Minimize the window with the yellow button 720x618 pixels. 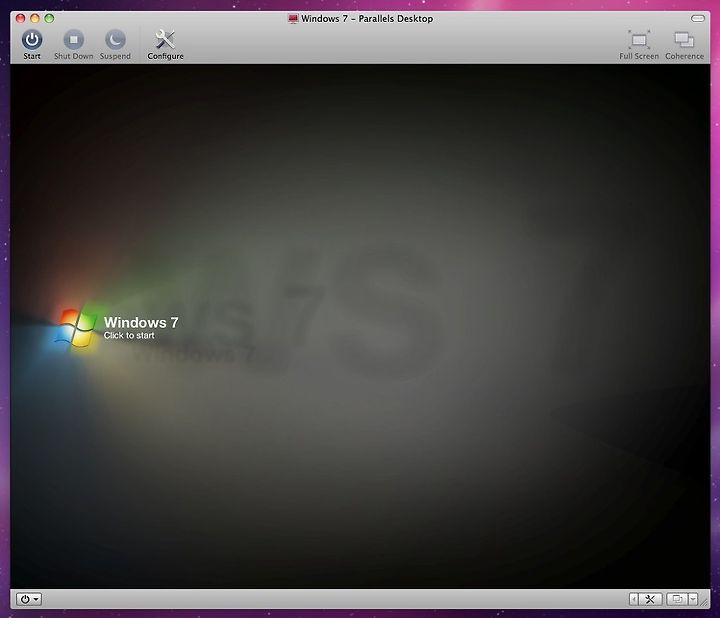point(35,18)
